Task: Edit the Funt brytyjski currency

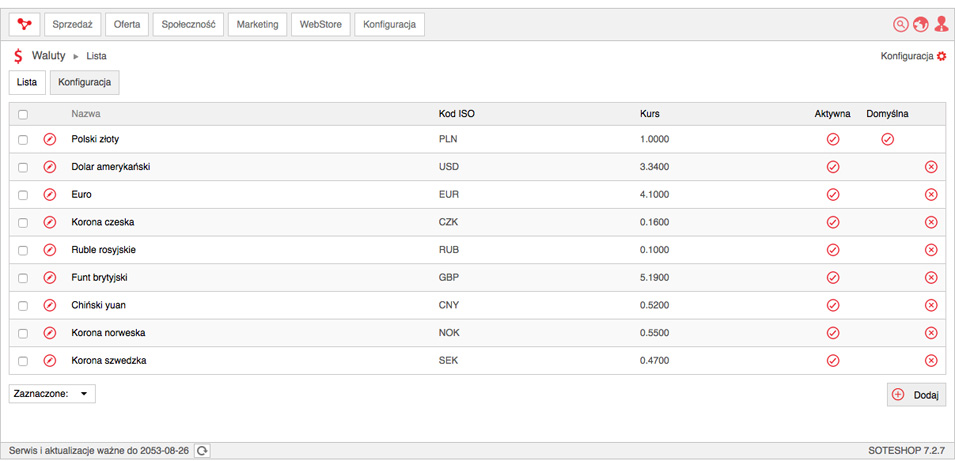Action: (50, 278)
